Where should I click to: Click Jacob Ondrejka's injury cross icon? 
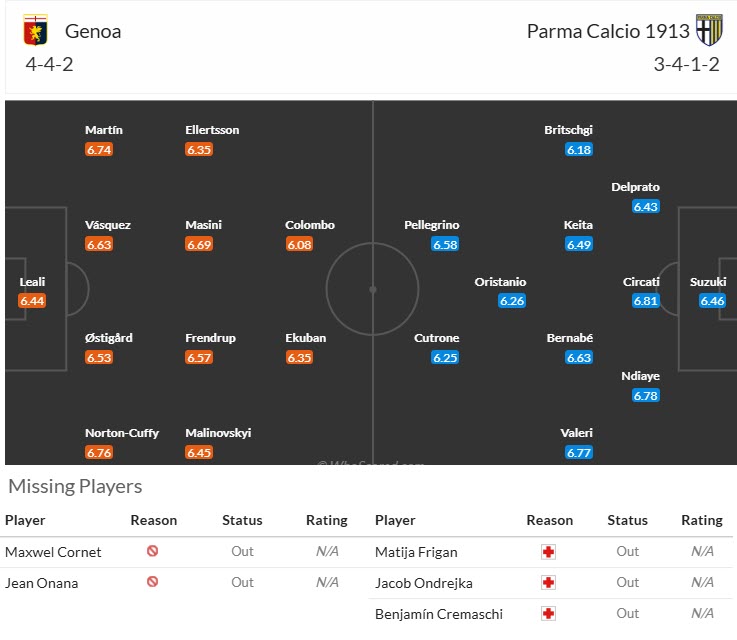549,582
